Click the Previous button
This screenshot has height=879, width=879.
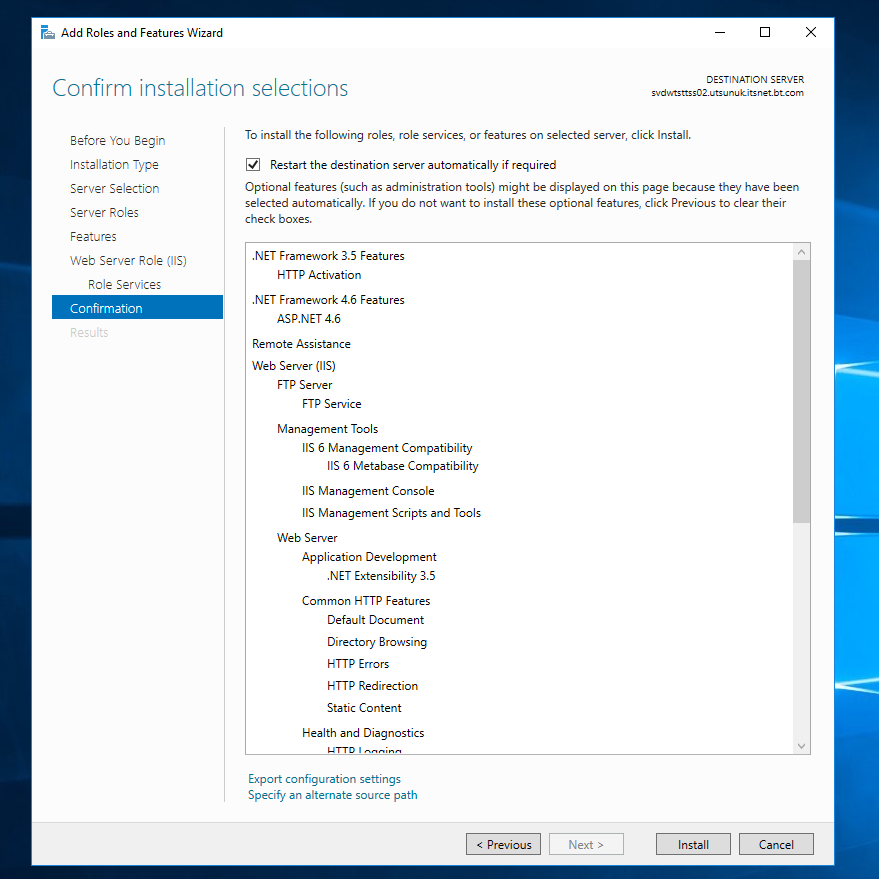[503, 844]
